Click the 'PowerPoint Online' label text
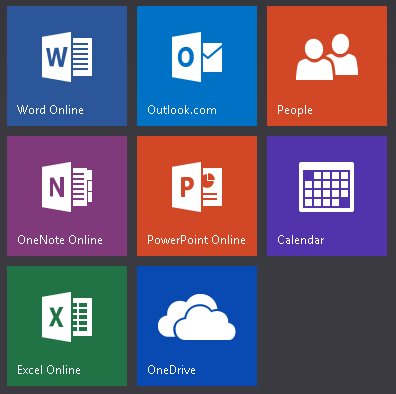Image resolution: width=396 pixels, height=394 pixels. click(x=196, y=240)
